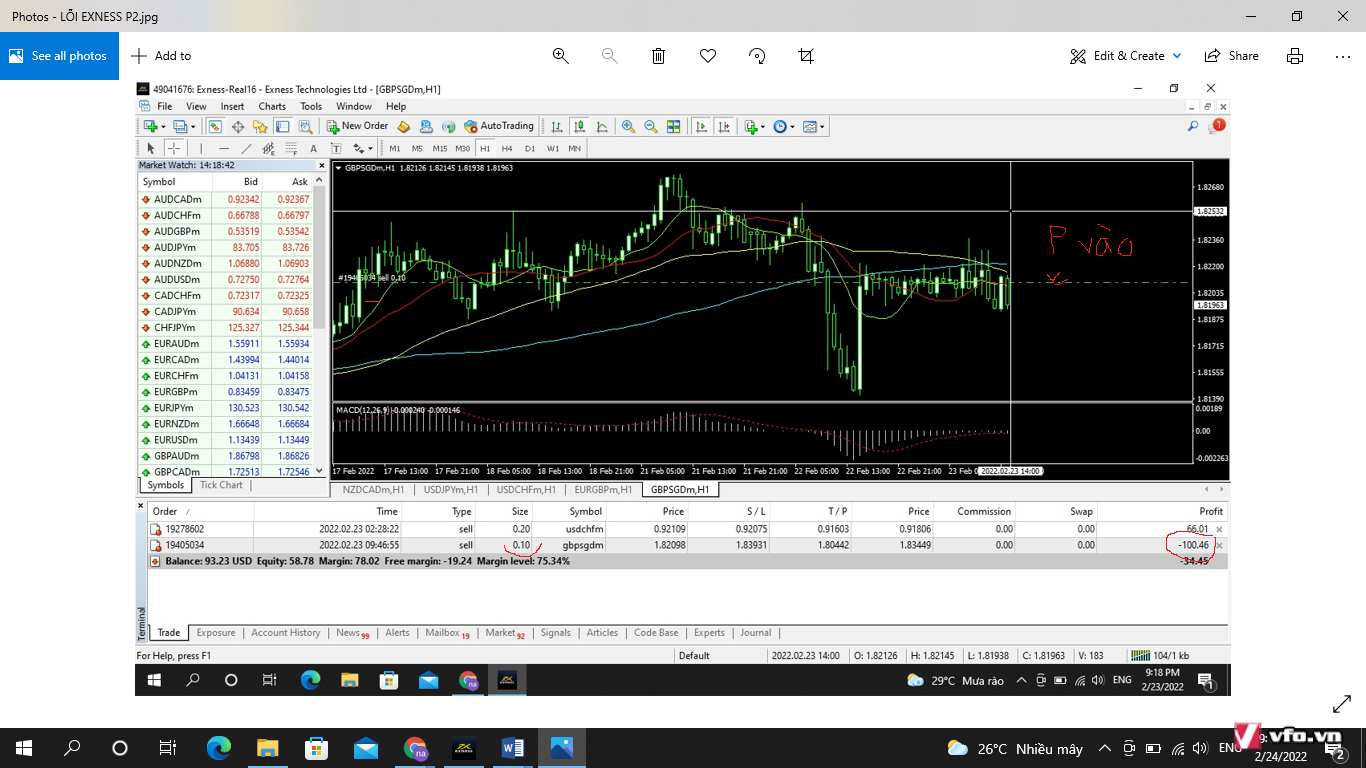1366x768 pixels.
Task: Click the MetaTrader chart zoom in magnifier
Action: coord(628,127)
